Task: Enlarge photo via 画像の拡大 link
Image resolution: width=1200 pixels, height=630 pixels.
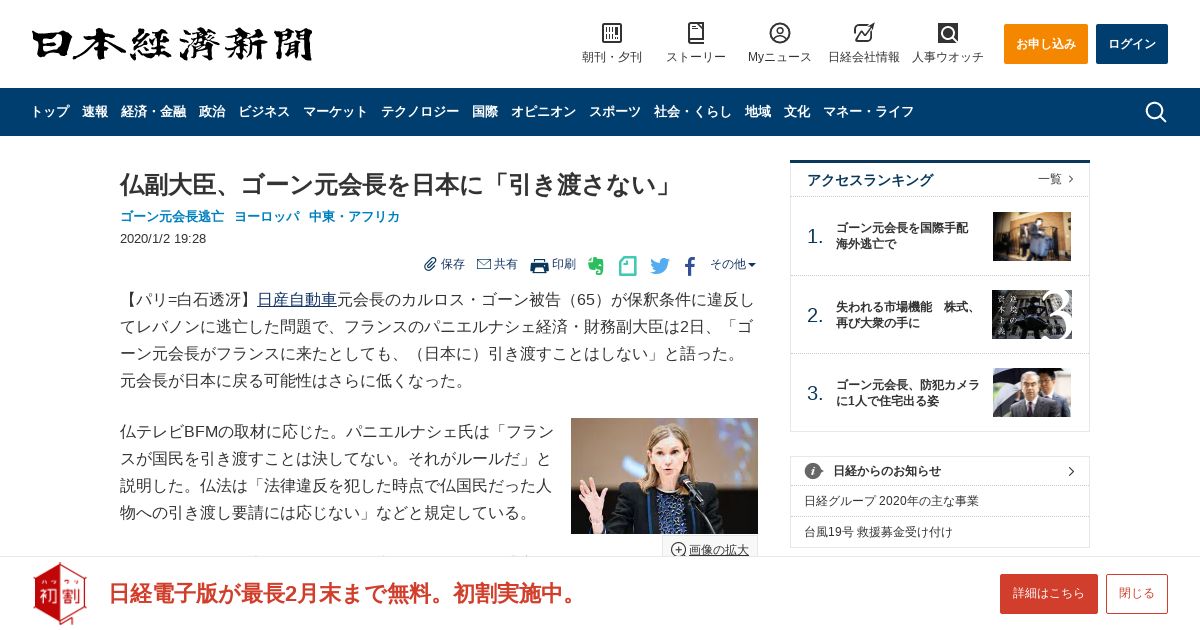Action: point(710,549)
